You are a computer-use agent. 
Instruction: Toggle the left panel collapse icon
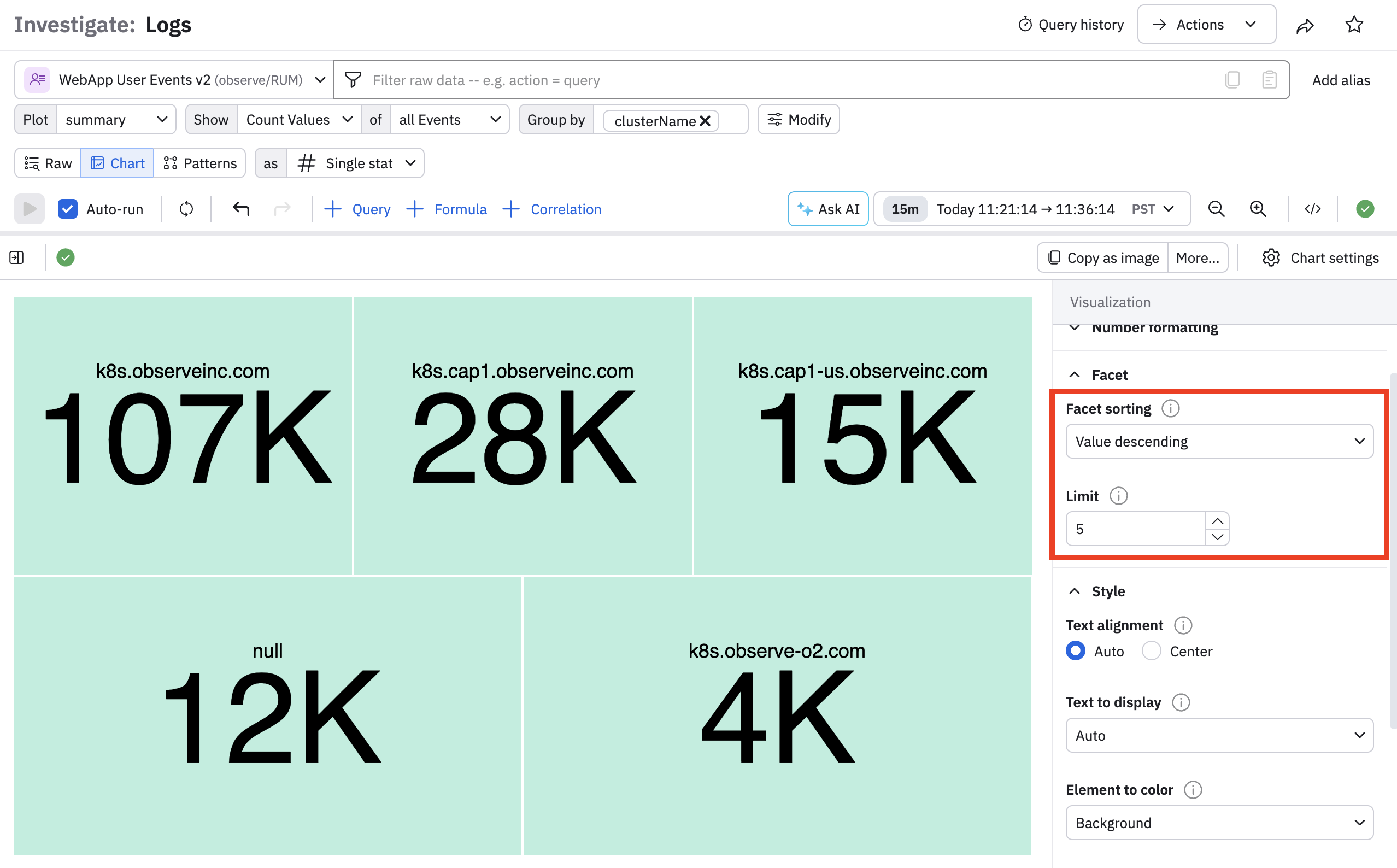point(16,258)
